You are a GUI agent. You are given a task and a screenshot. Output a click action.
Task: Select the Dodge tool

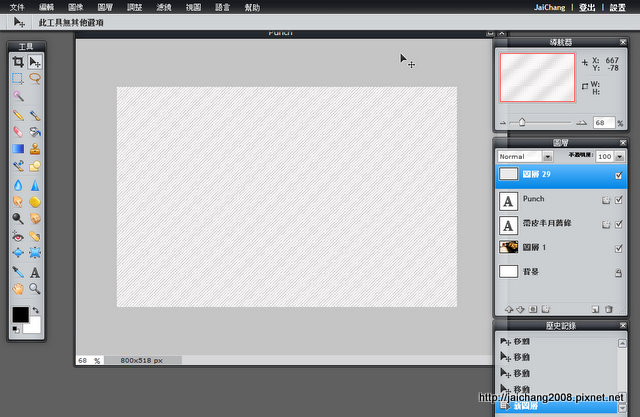(x=18, y=218)
